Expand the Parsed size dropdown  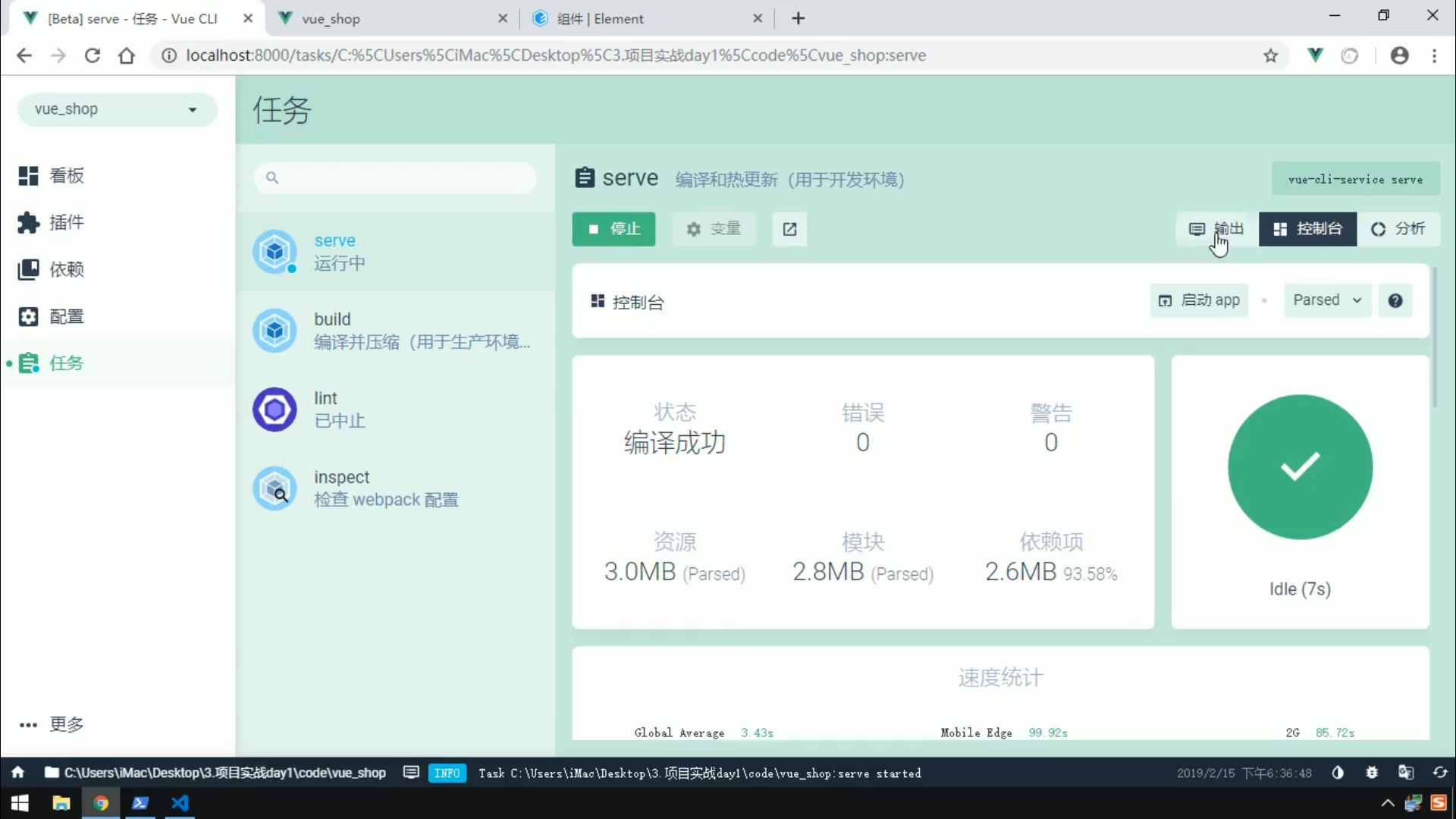click(x=1327, y=300)
